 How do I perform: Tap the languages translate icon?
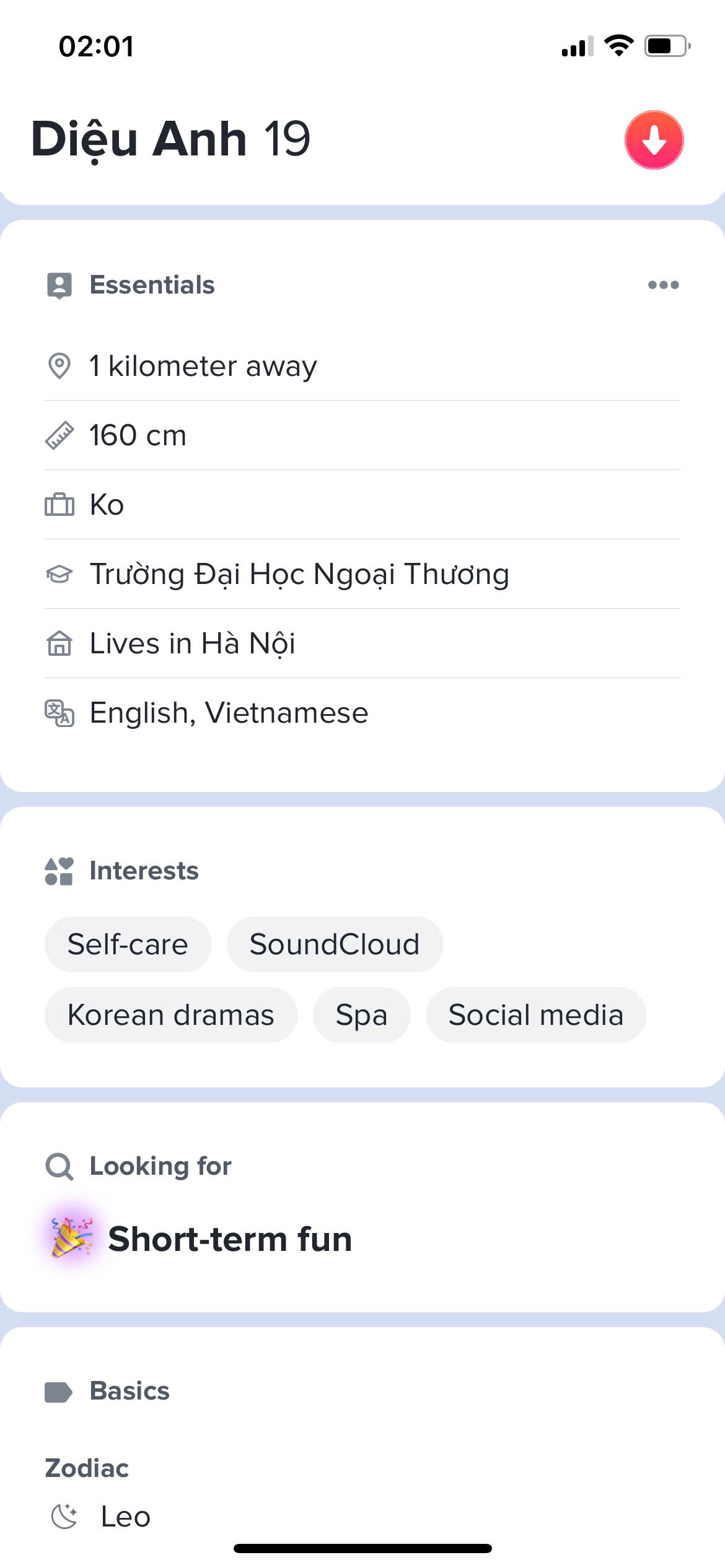pyautogui.click(x=59, y=713)
